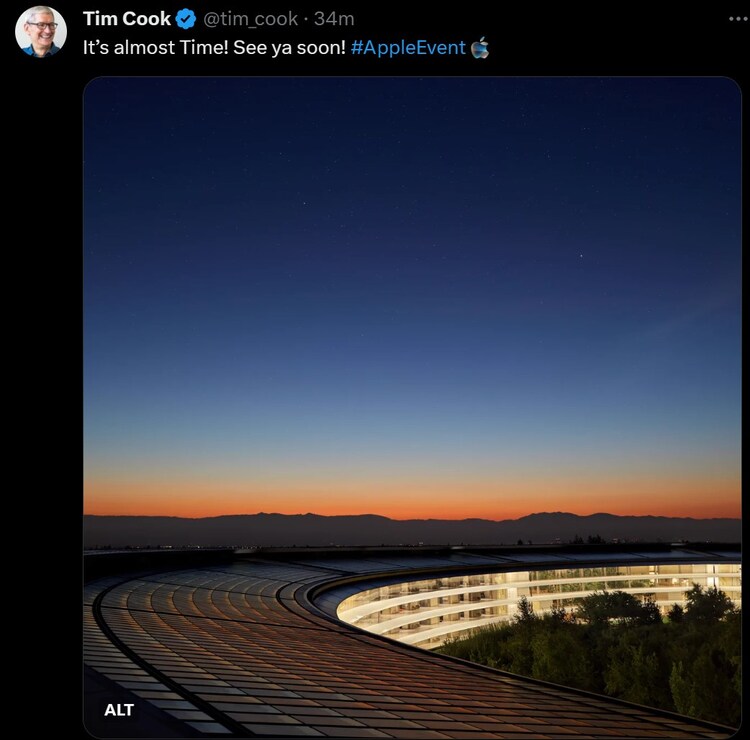Open the three-dot more options menu
The image size is (750, 740).
click(739, 19)
